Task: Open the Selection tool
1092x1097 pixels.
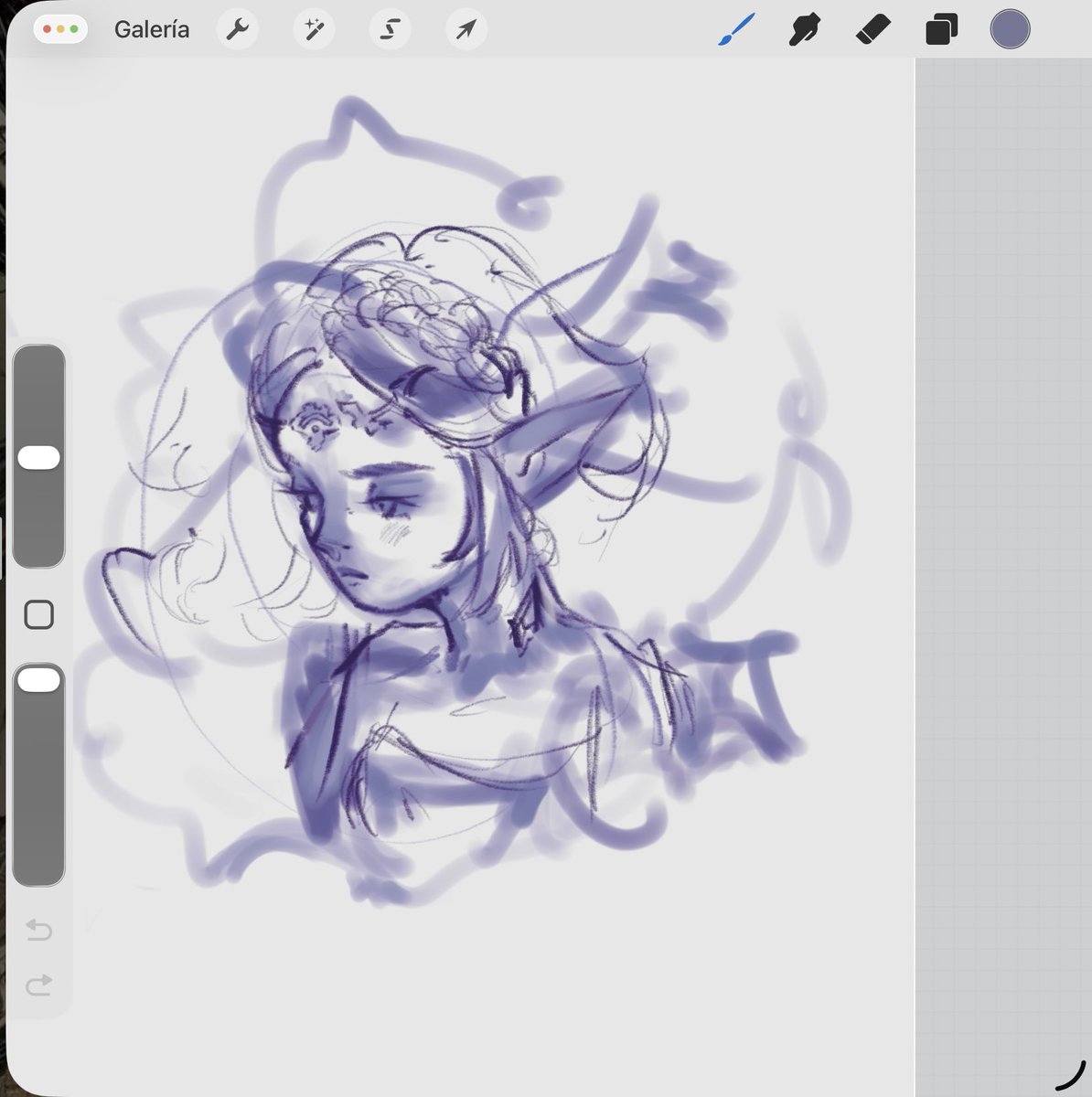Action: [390, 30]
